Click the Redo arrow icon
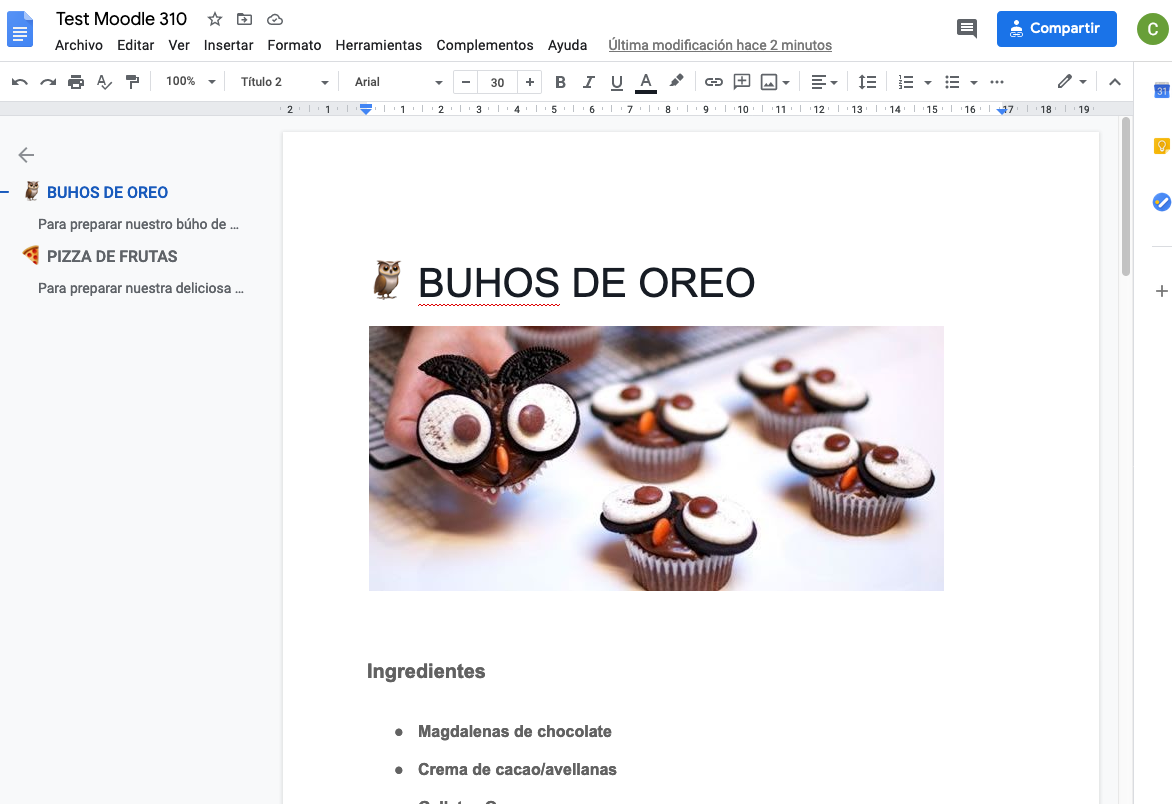Screen dimensions: 1172x804 point(48,82)
